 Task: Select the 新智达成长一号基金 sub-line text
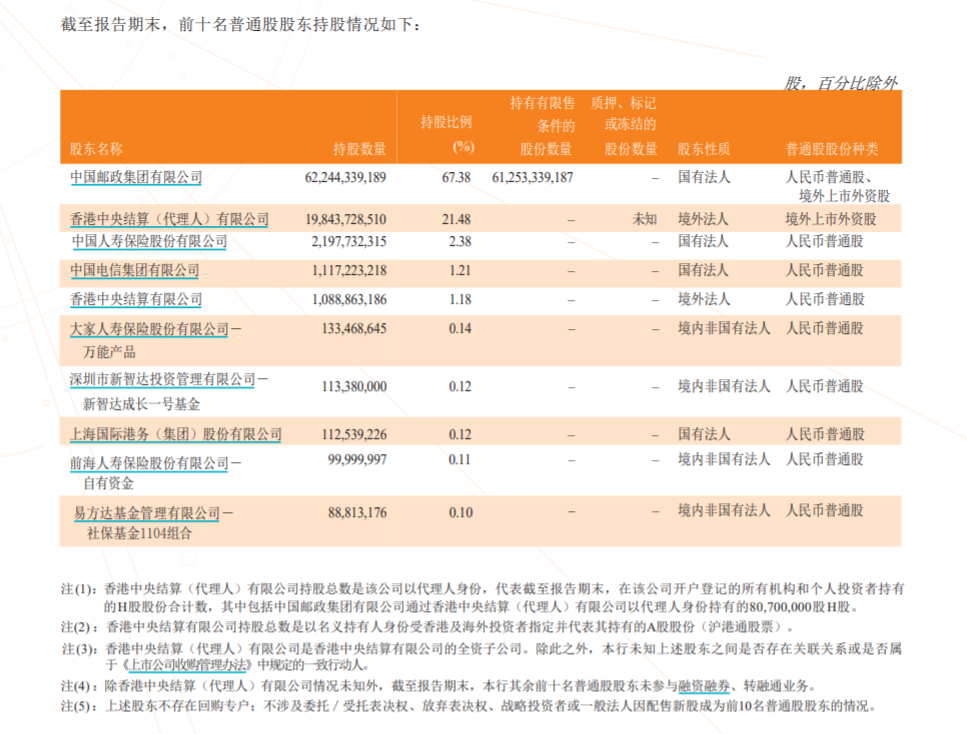[x=141, y=404]
